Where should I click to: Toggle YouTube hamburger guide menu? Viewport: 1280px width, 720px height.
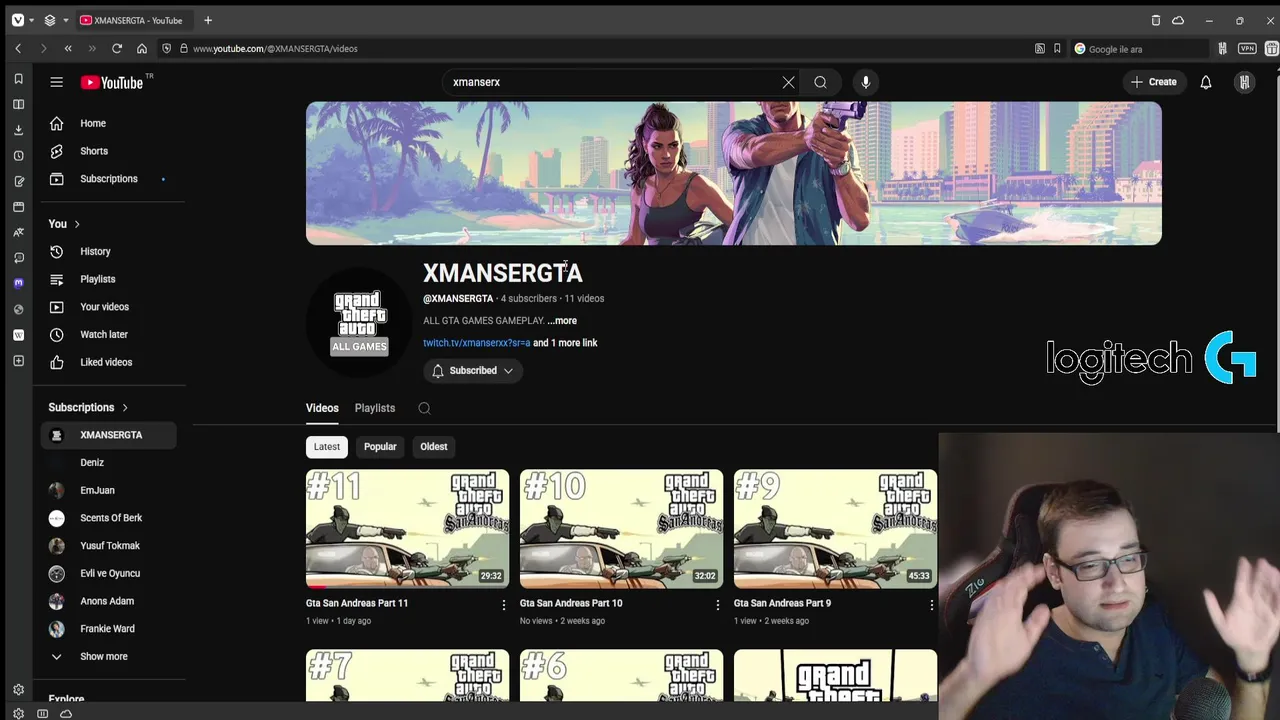pyautogui.click(x=57, y=82)
